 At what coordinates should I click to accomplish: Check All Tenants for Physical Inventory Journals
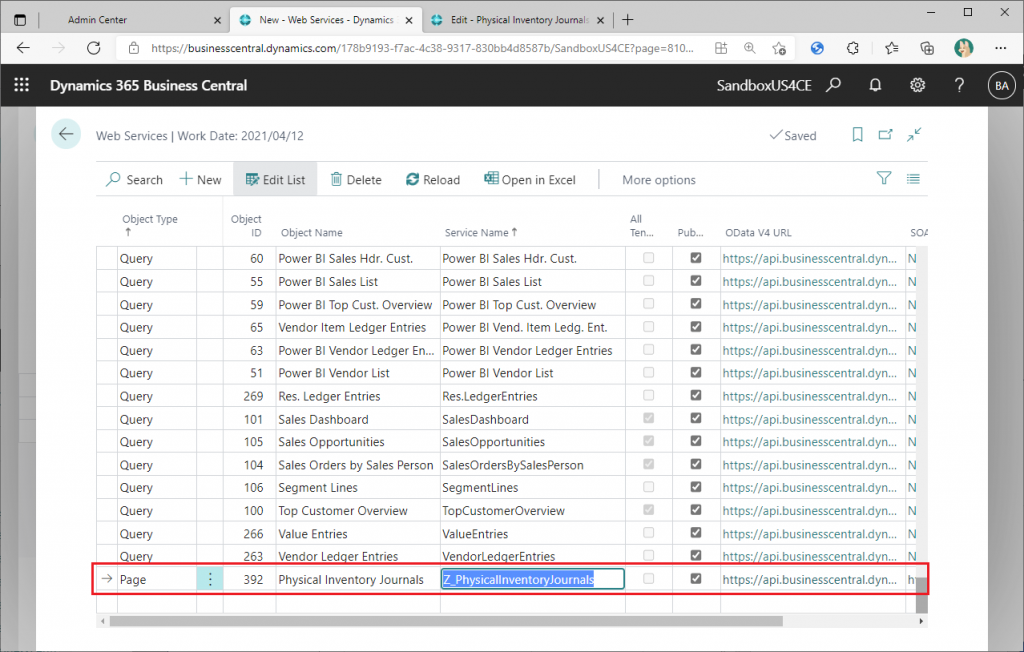click(x=648, y=578)
